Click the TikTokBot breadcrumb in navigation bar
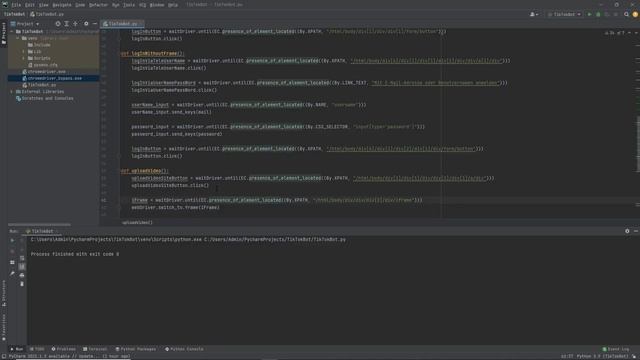The width and height of the screenshot is (640, 360). [x=14, y=14]
